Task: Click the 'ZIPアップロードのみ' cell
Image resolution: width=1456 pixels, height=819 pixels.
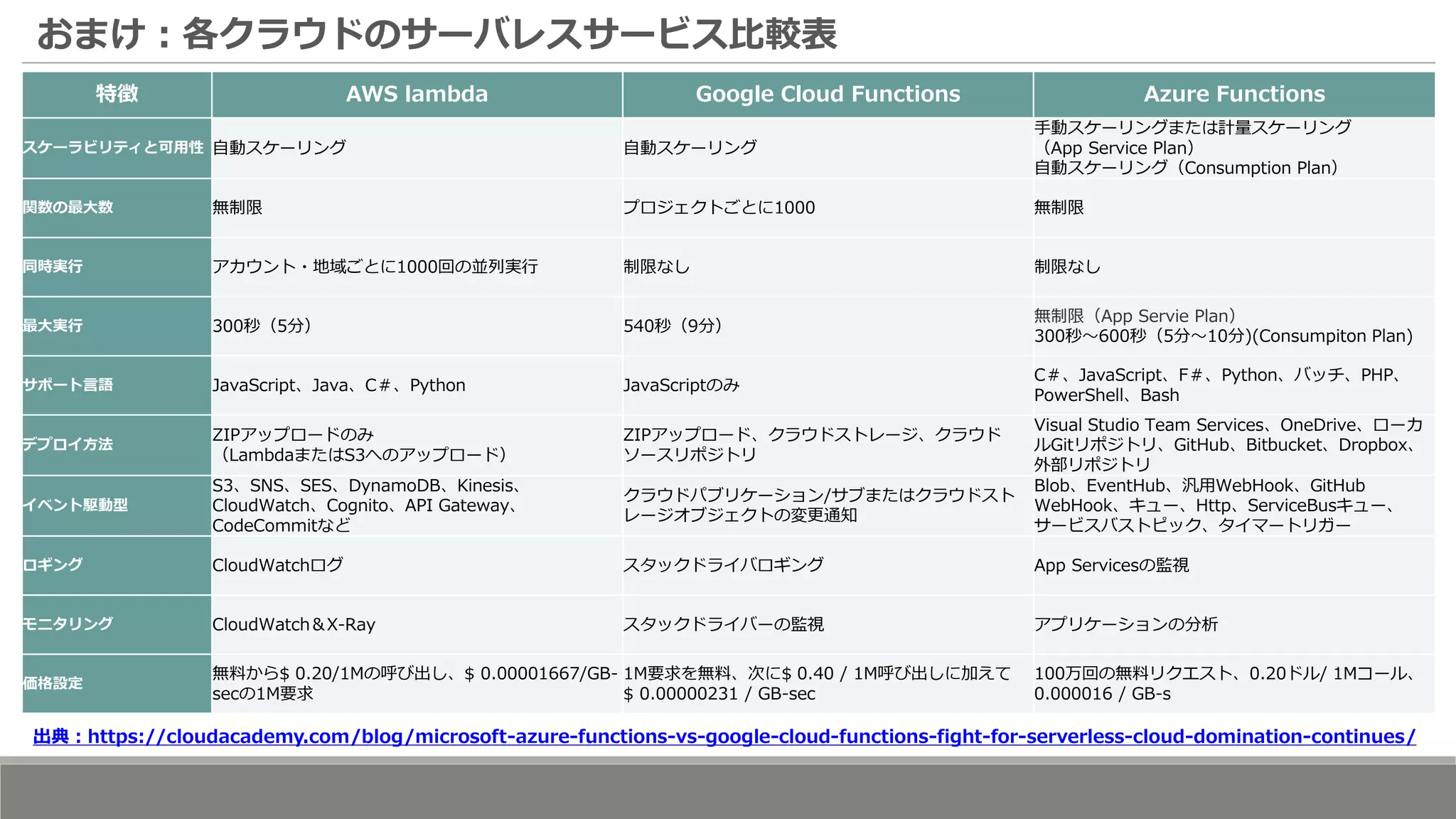Action: [x=417, y=444]
